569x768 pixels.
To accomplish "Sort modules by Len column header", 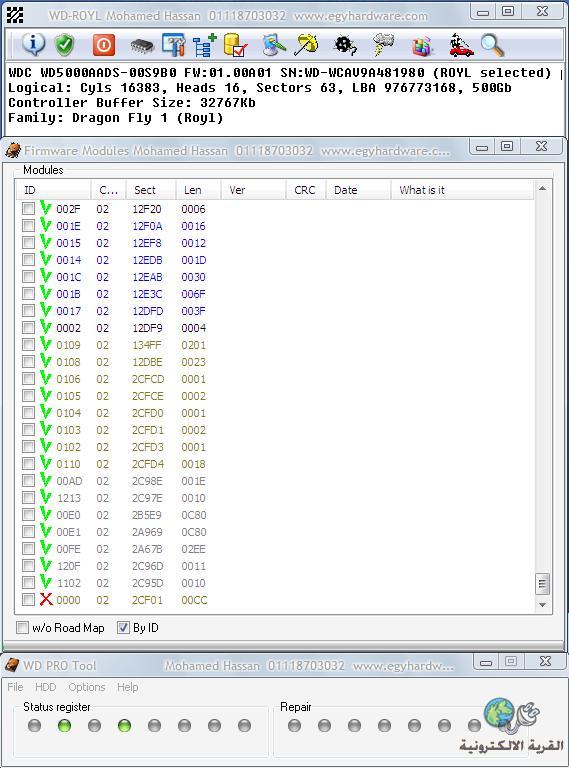I will click(198, 190).
